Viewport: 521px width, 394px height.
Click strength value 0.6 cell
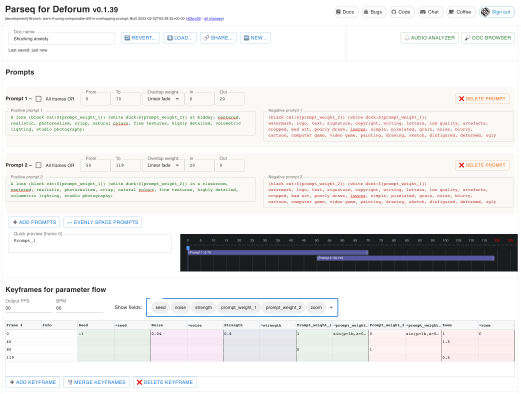[242, 333]
